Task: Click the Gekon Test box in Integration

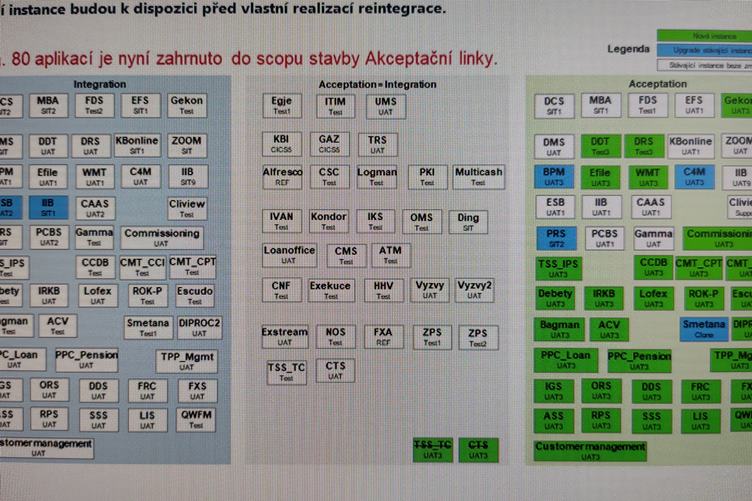Action: click(x=187, y=105)
